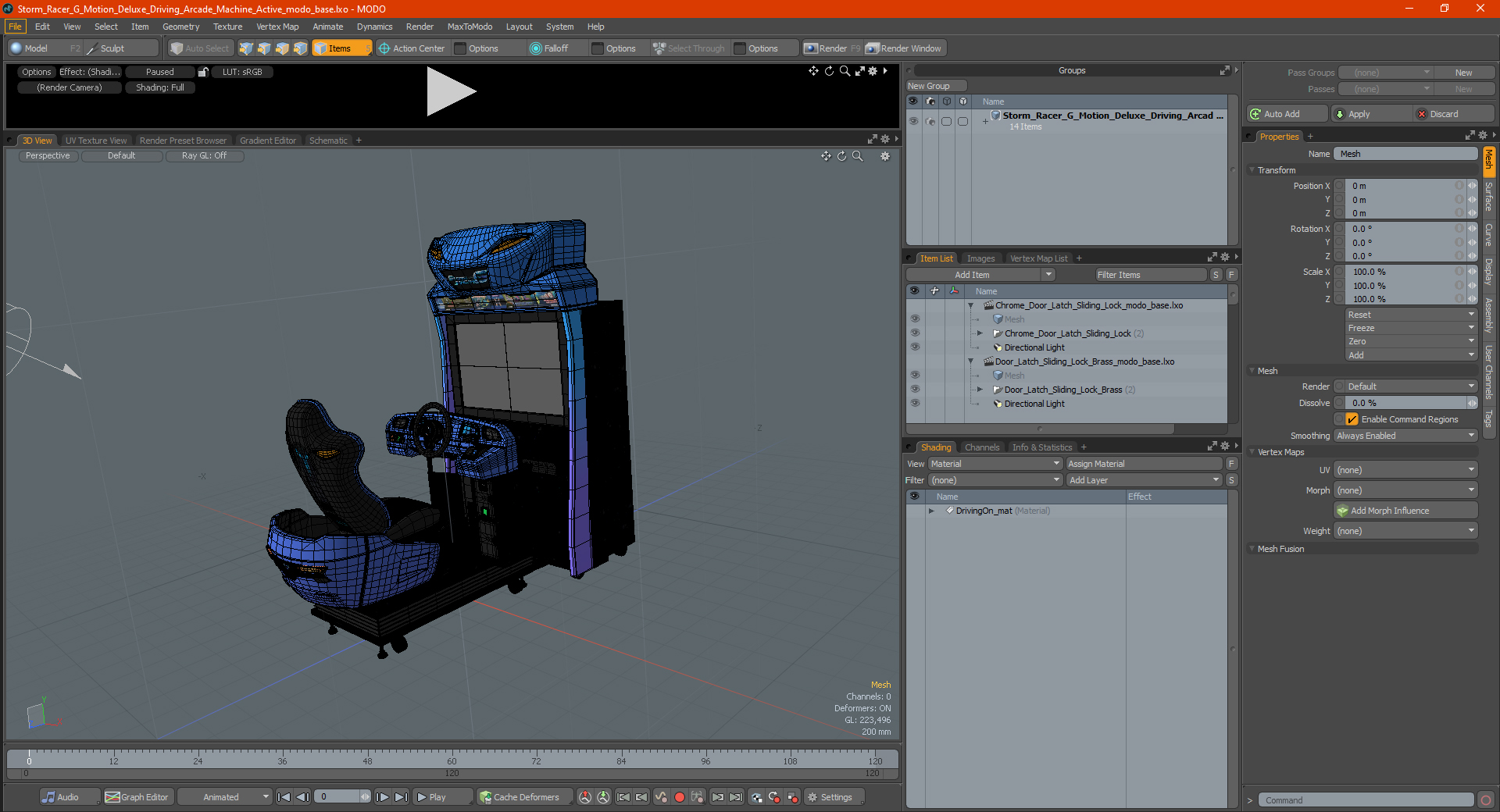Image resolution: width=1500 pixels, height=812 pixels.
Task: Toggle Options checkbox next to Select Through
Action: pyautogui.click(x=740, y=48)
